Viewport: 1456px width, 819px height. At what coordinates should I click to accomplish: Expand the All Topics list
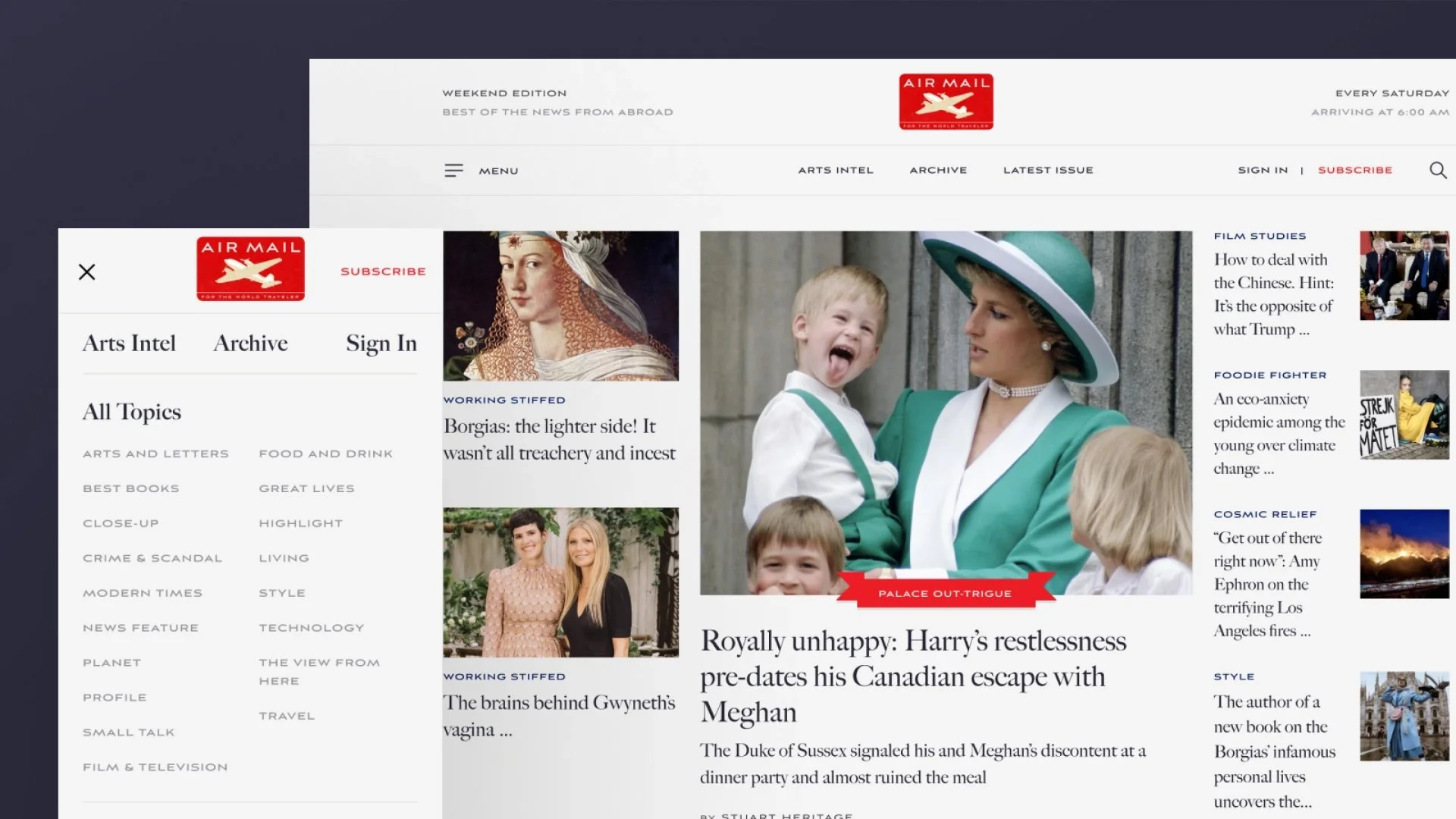(131, 412)
